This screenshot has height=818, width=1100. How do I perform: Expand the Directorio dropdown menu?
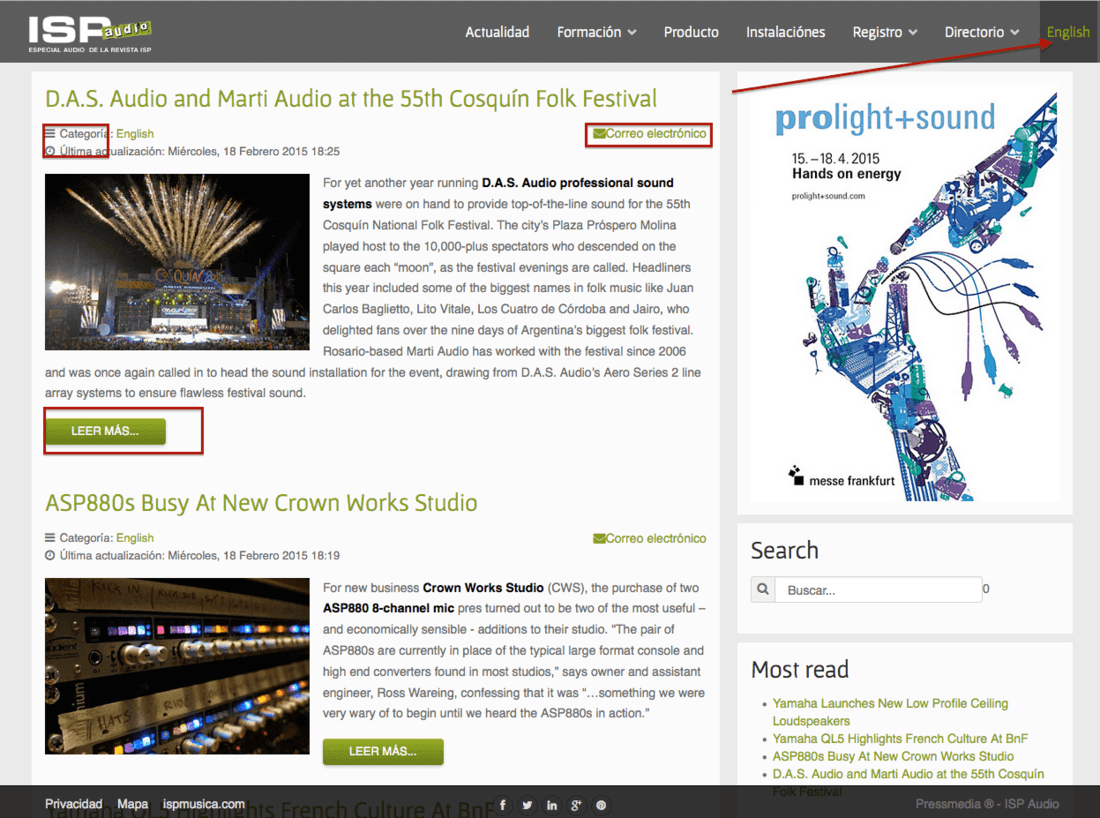981,32
